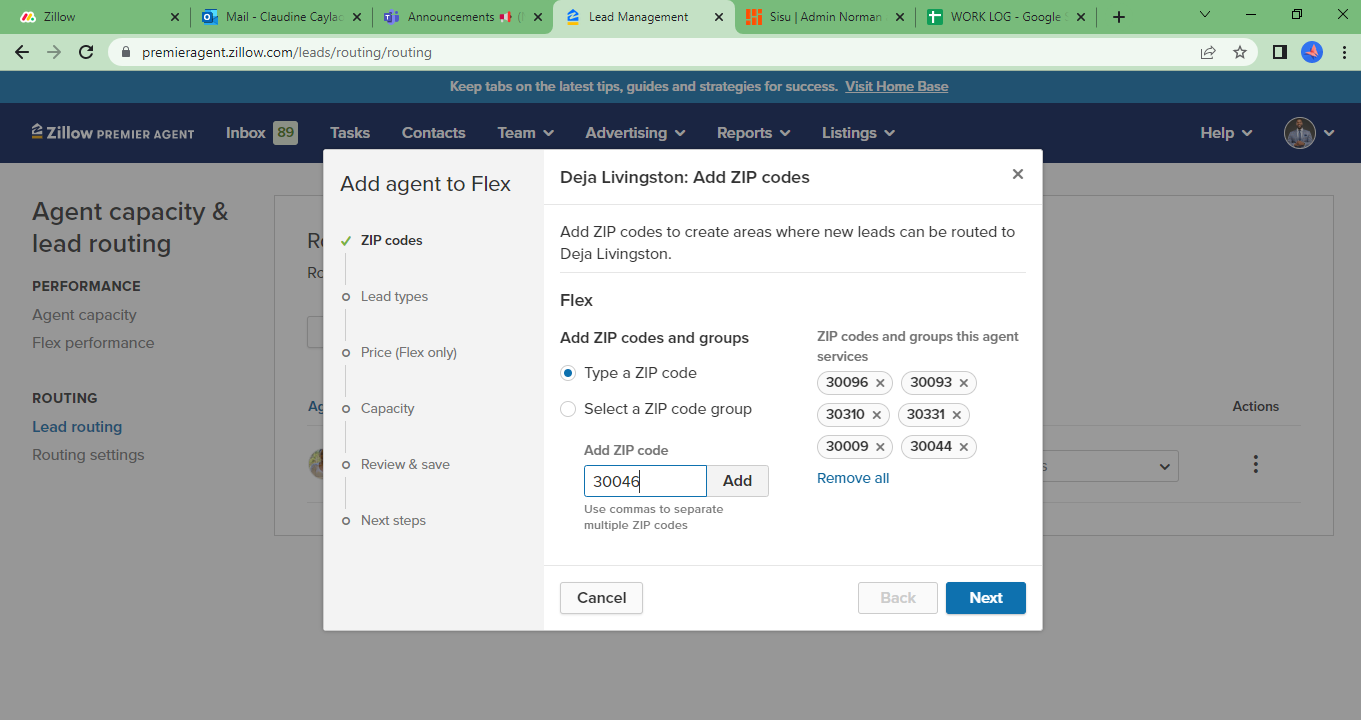This screenshot has width=1361, height=720.
Task: Close the WORK LOG tab
Action: tap(1081, 17)
